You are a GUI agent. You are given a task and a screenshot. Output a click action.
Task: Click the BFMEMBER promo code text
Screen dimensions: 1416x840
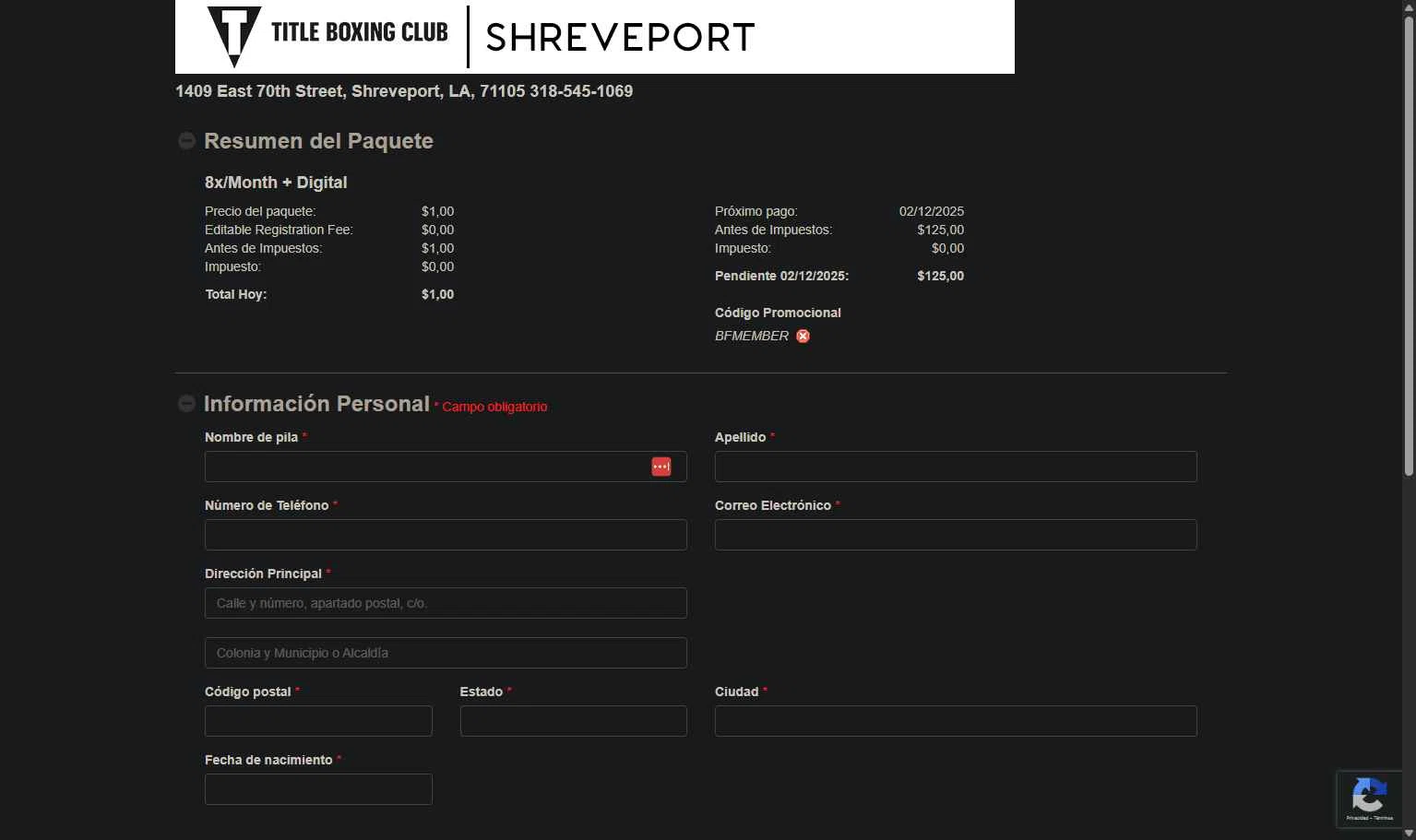pos(752,337)
